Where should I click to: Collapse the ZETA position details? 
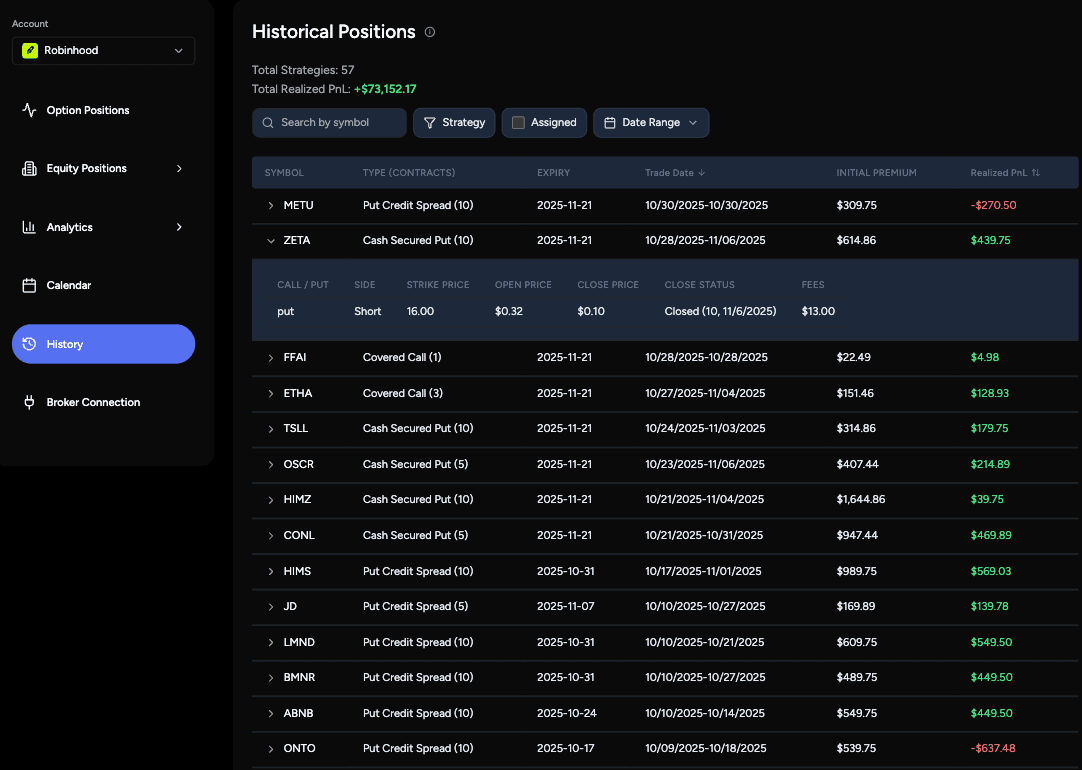point(269,240)
